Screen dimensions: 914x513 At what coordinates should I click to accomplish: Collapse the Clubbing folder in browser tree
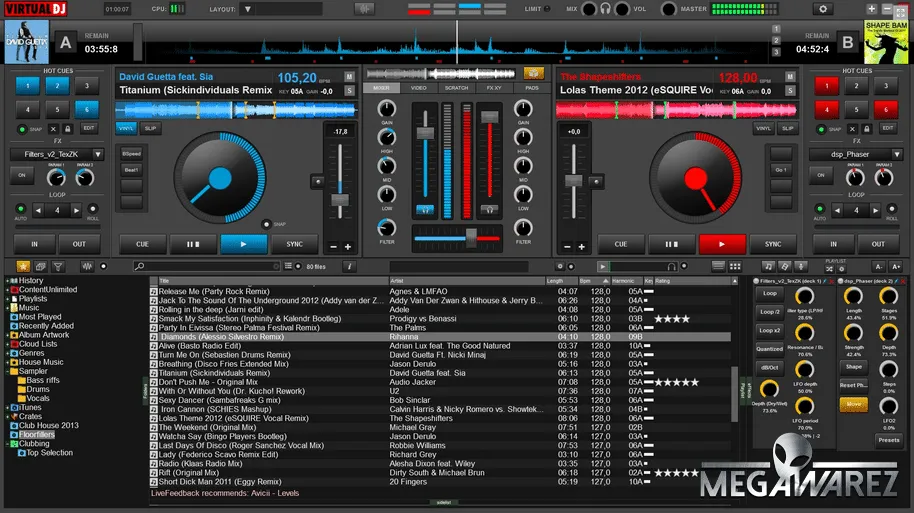(x=8, y=444)
